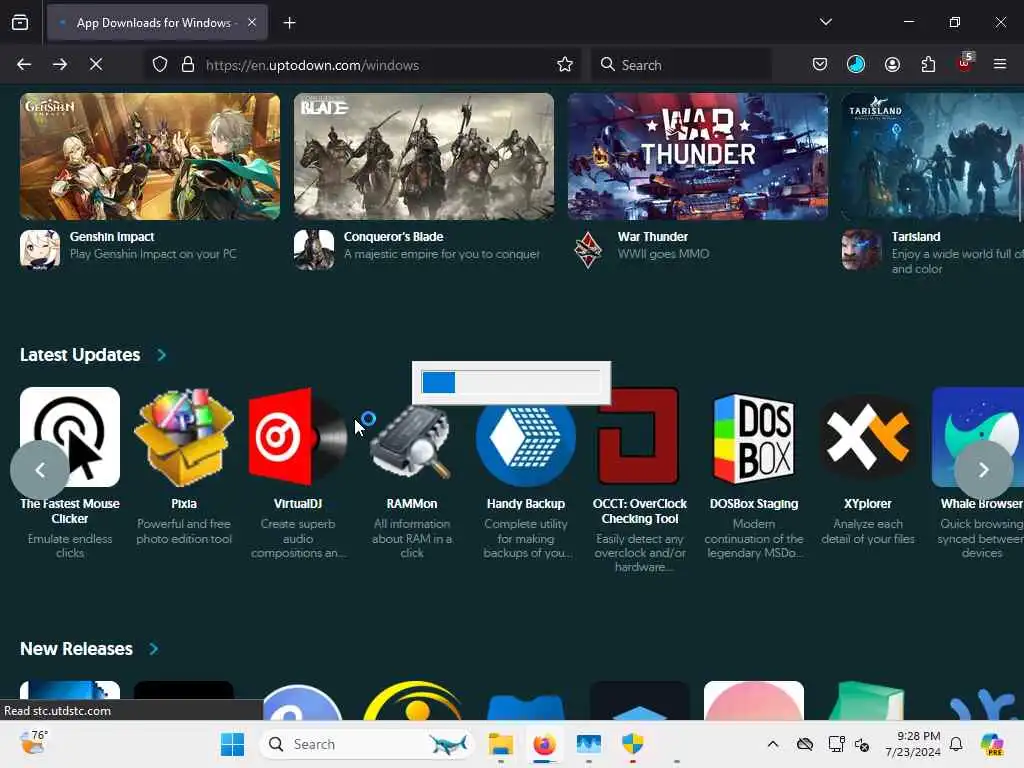Click War Thunder small logo icon

[588, 249]
